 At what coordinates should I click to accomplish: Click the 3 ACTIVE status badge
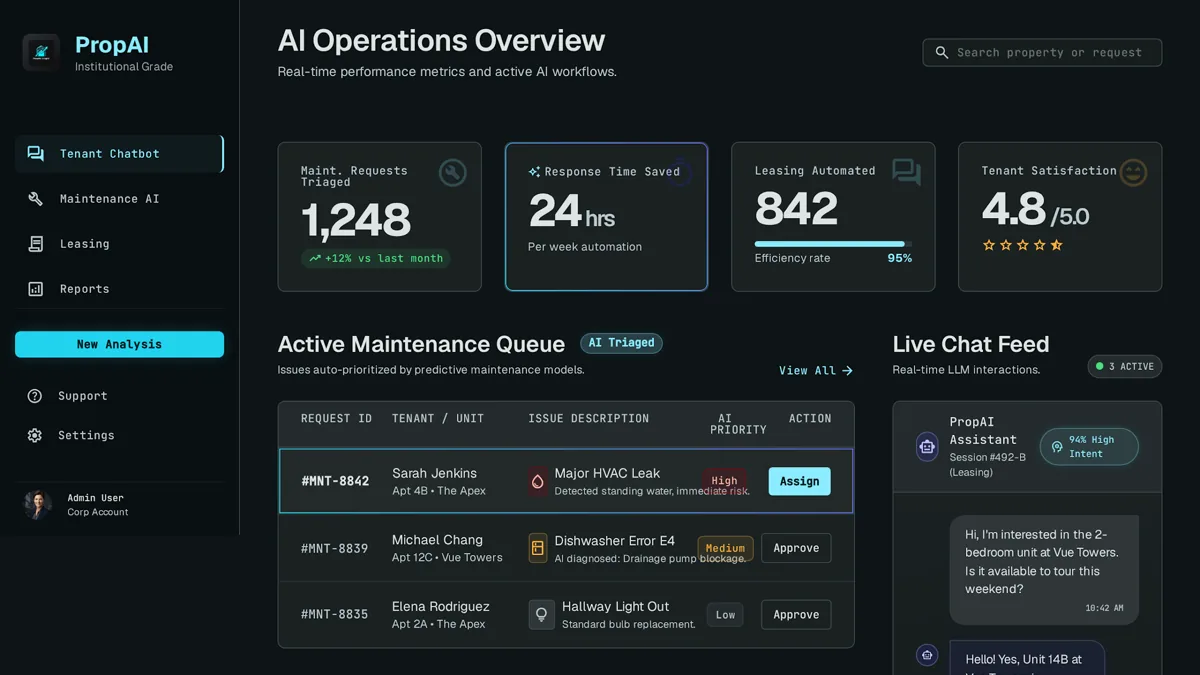1125,367
